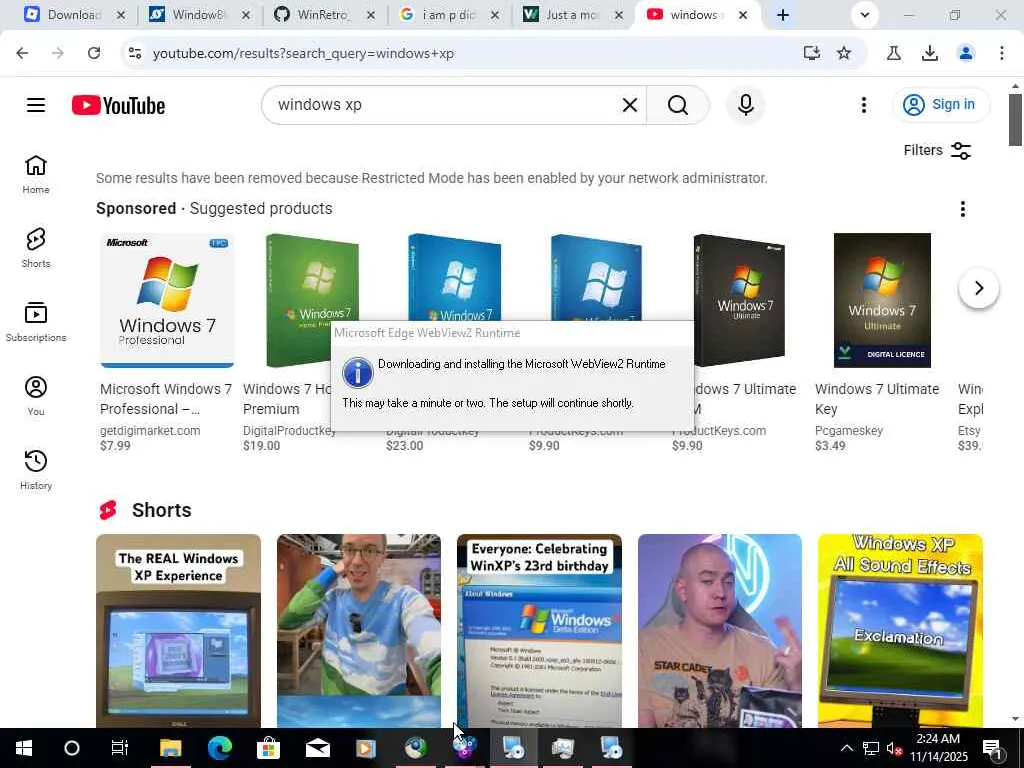
Task: Open Windows 7 Professional product image
Action: point(167,301)
